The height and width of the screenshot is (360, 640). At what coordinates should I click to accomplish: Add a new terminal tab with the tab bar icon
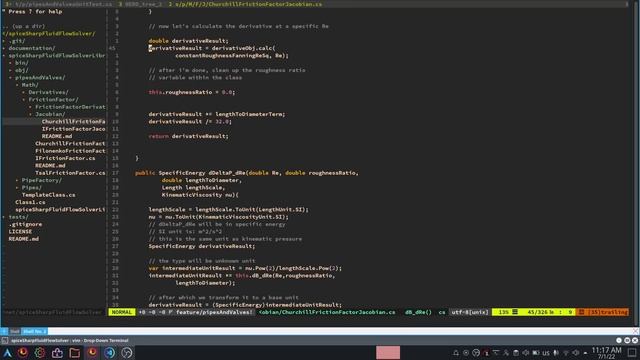click(x=4, y=331)
